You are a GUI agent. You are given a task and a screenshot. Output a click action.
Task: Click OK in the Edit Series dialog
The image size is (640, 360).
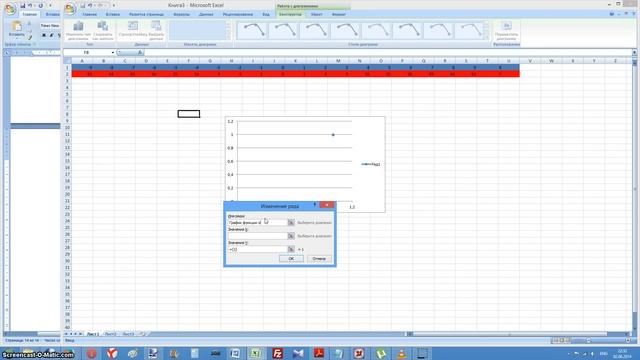point(291,259)
